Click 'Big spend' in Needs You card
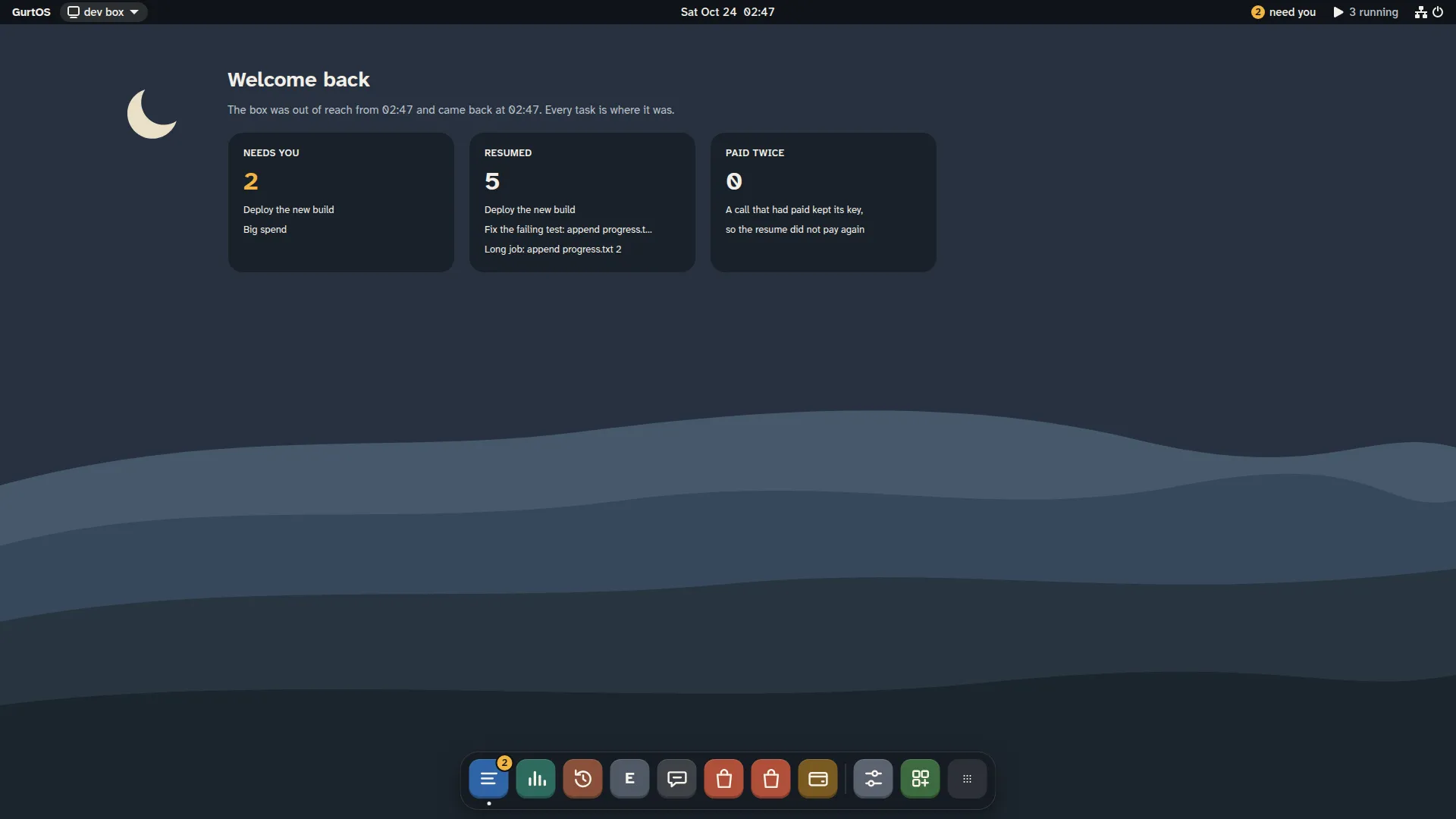 coord(265,230)
